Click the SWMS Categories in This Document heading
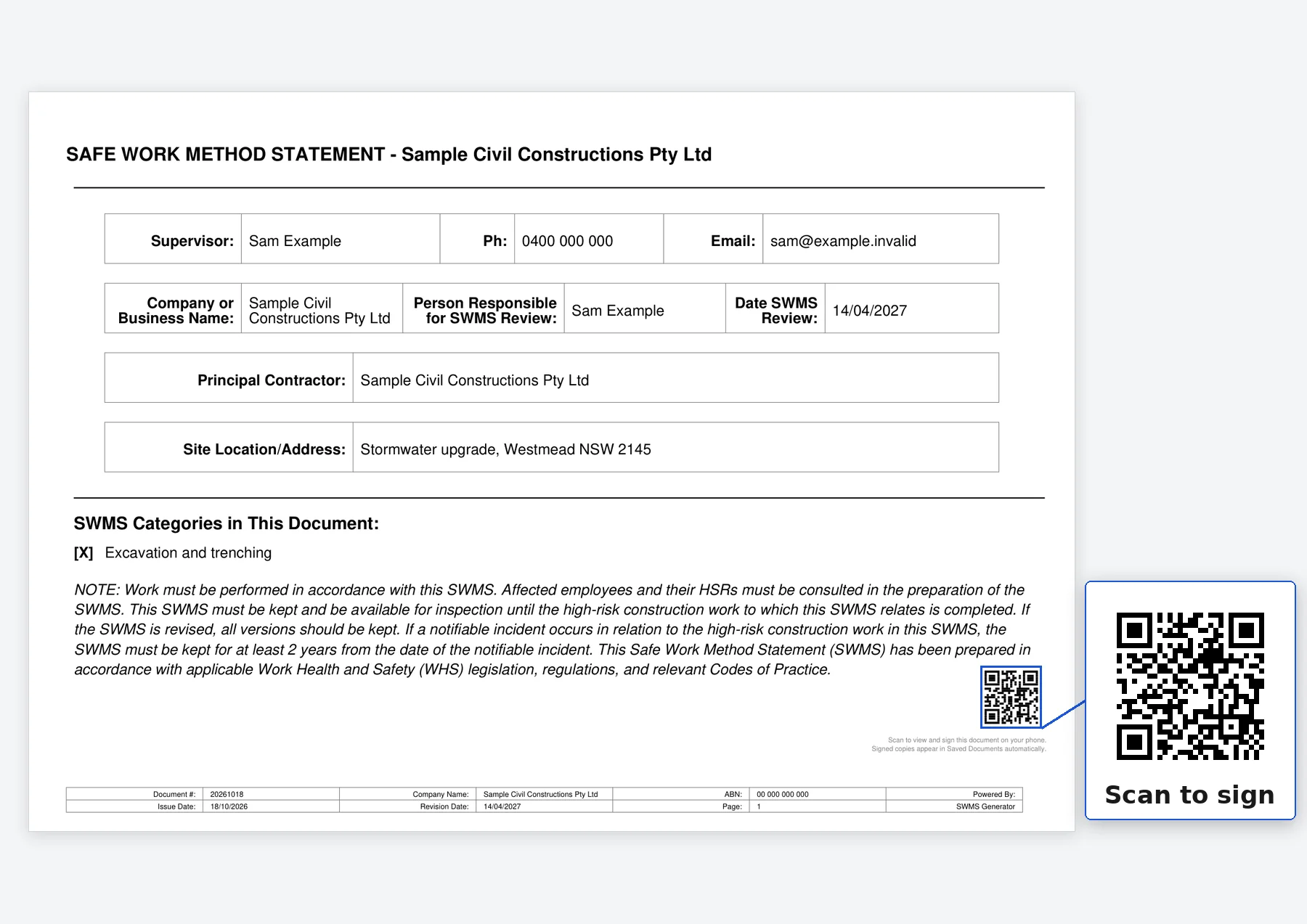The height and width of the screenshot is (924, 1307). click(x=226, y=523)
